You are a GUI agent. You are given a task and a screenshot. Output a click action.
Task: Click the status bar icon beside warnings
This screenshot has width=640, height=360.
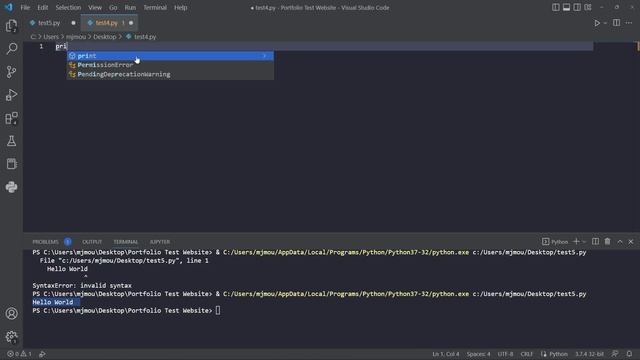[42, 354]
